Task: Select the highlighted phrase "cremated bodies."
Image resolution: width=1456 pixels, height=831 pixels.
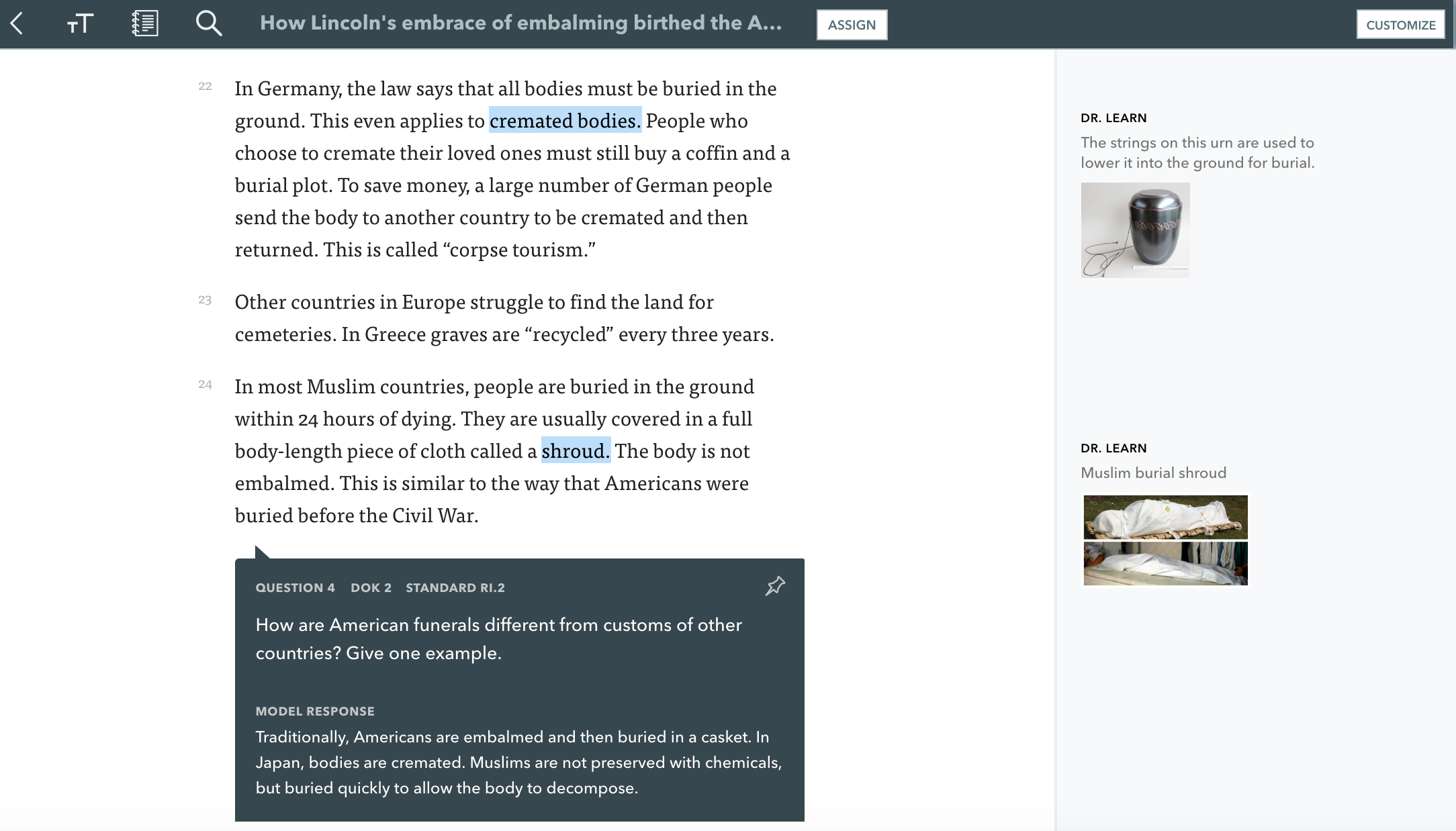Action: (565, 120)
